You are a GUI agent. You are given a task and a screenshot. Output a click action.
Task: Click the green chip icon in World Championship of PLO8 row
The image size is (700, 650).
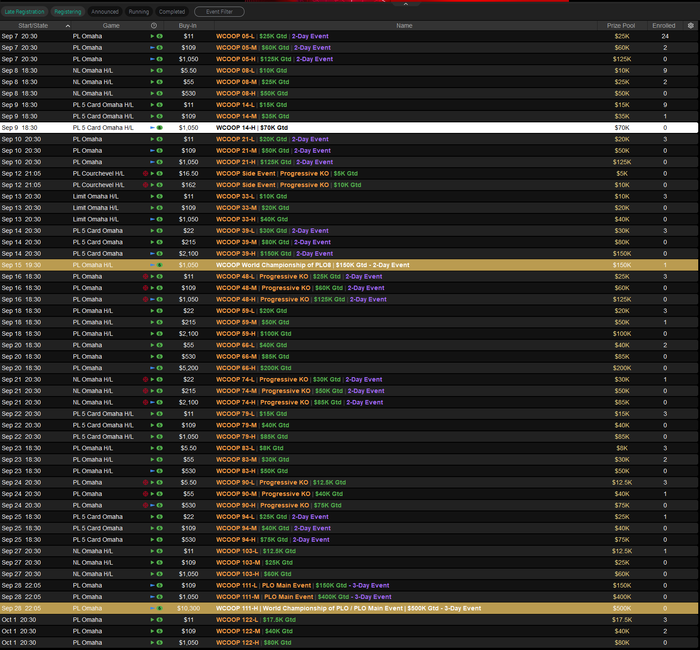pyautogui.click(x=159, y=265)
